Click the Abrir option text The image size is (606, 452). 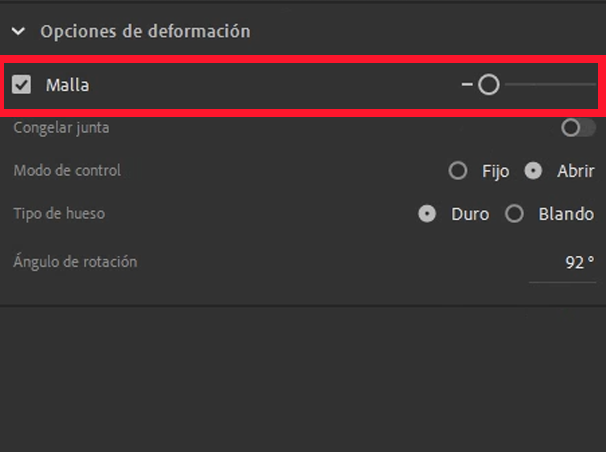[575, 171]
